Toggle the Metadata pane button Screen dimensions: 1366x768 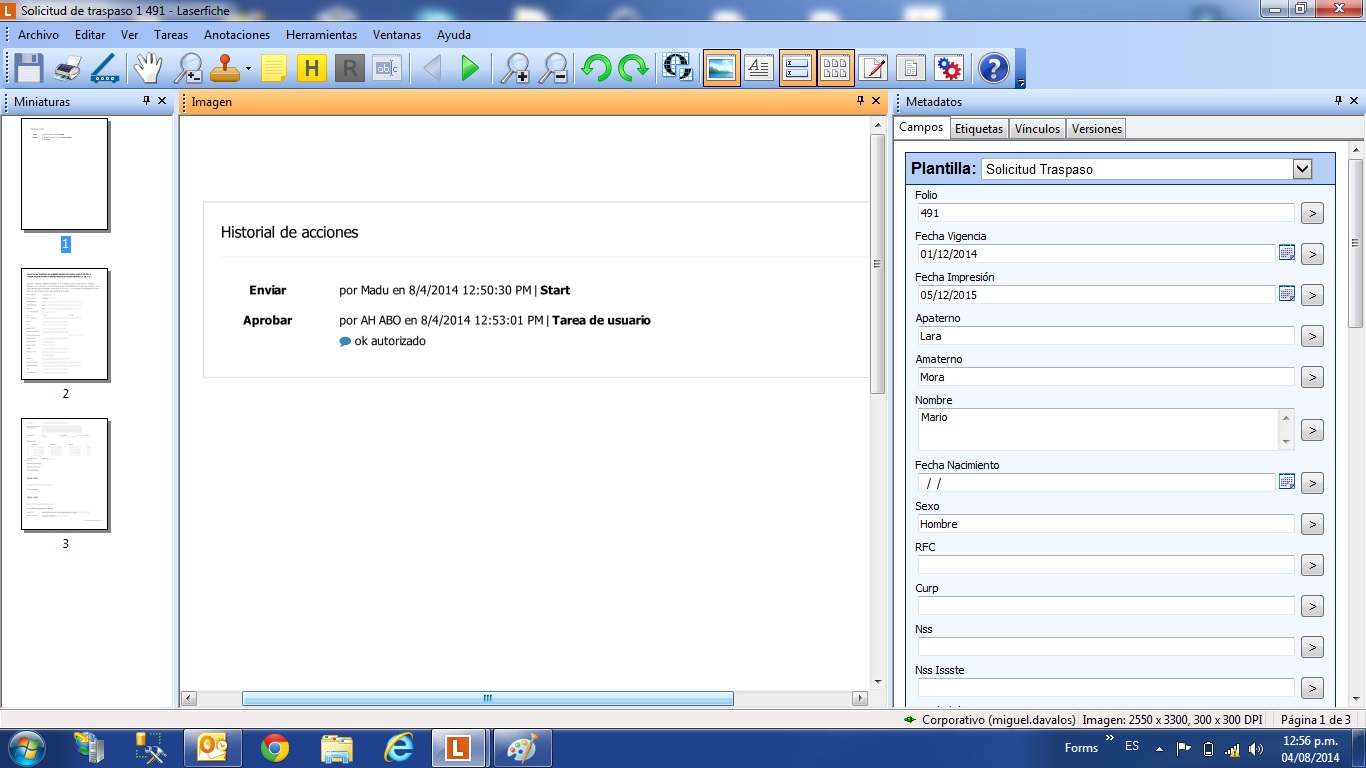click(797, 68)
